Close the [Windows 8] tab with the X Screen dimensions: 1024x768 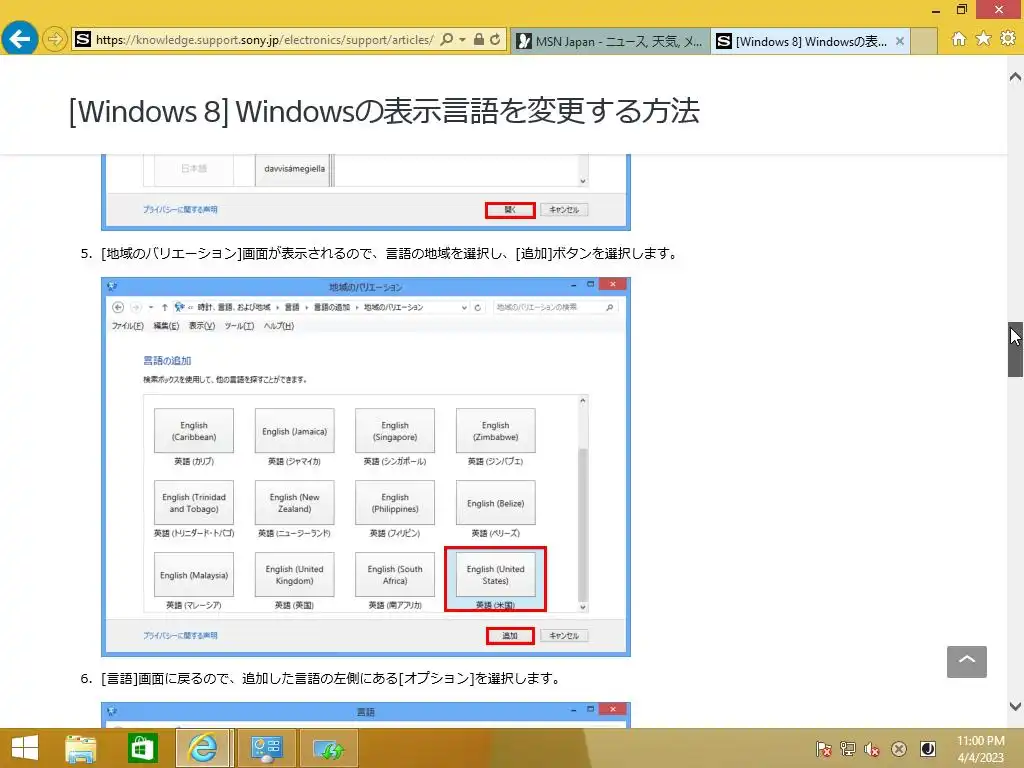click(x=900, y=41)
